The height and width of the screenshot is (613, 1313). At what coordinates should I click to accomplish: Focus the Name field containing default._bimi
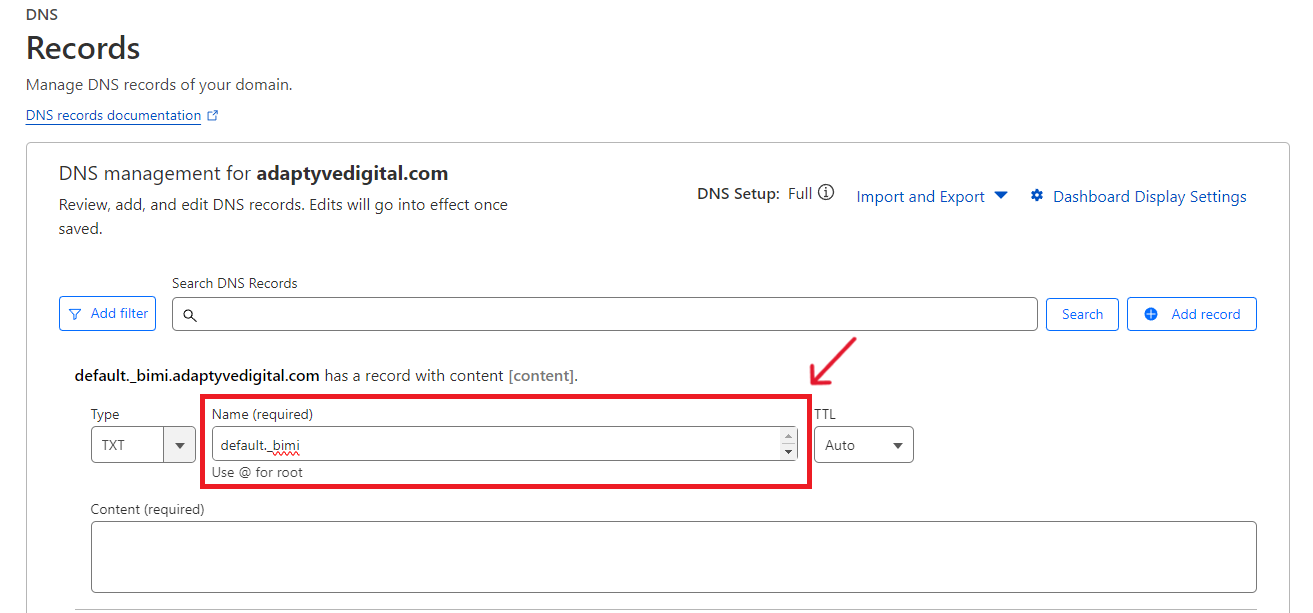[495, 445]
